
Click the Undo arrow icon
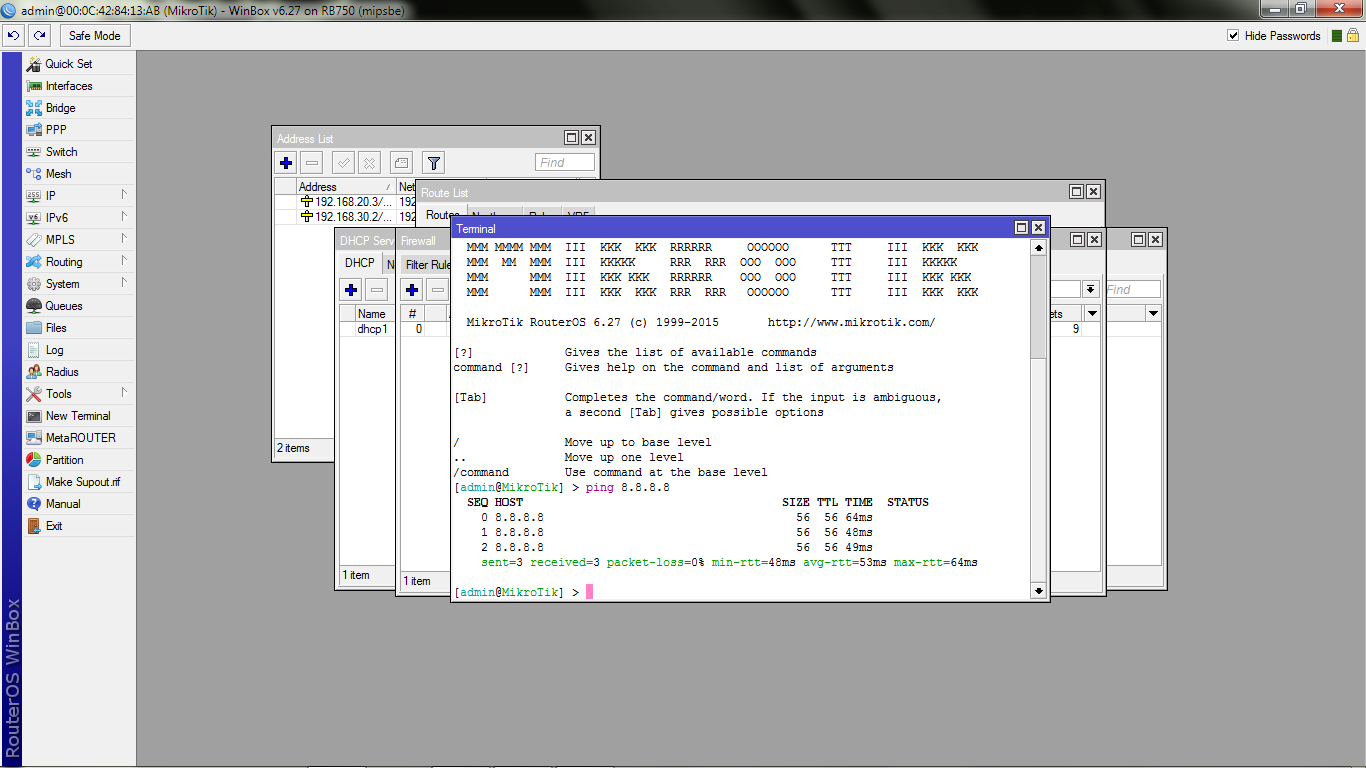[13, 35]
